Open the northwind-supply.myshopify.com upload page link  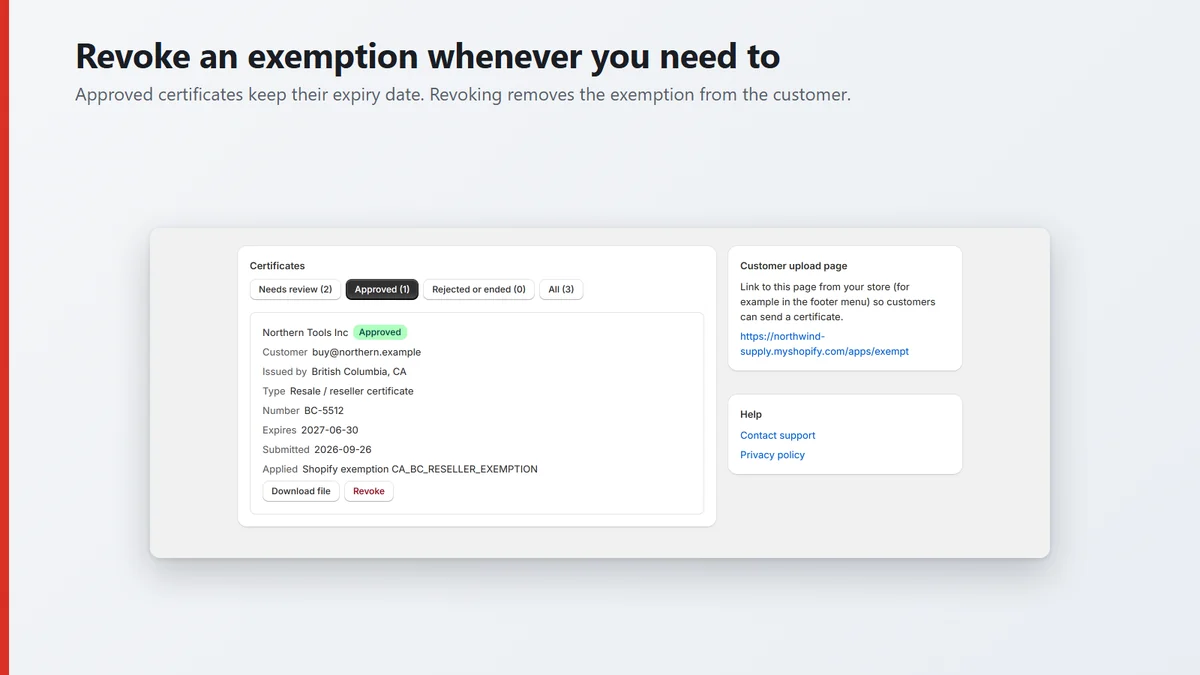pyautogui.click(x=824, y=344)
